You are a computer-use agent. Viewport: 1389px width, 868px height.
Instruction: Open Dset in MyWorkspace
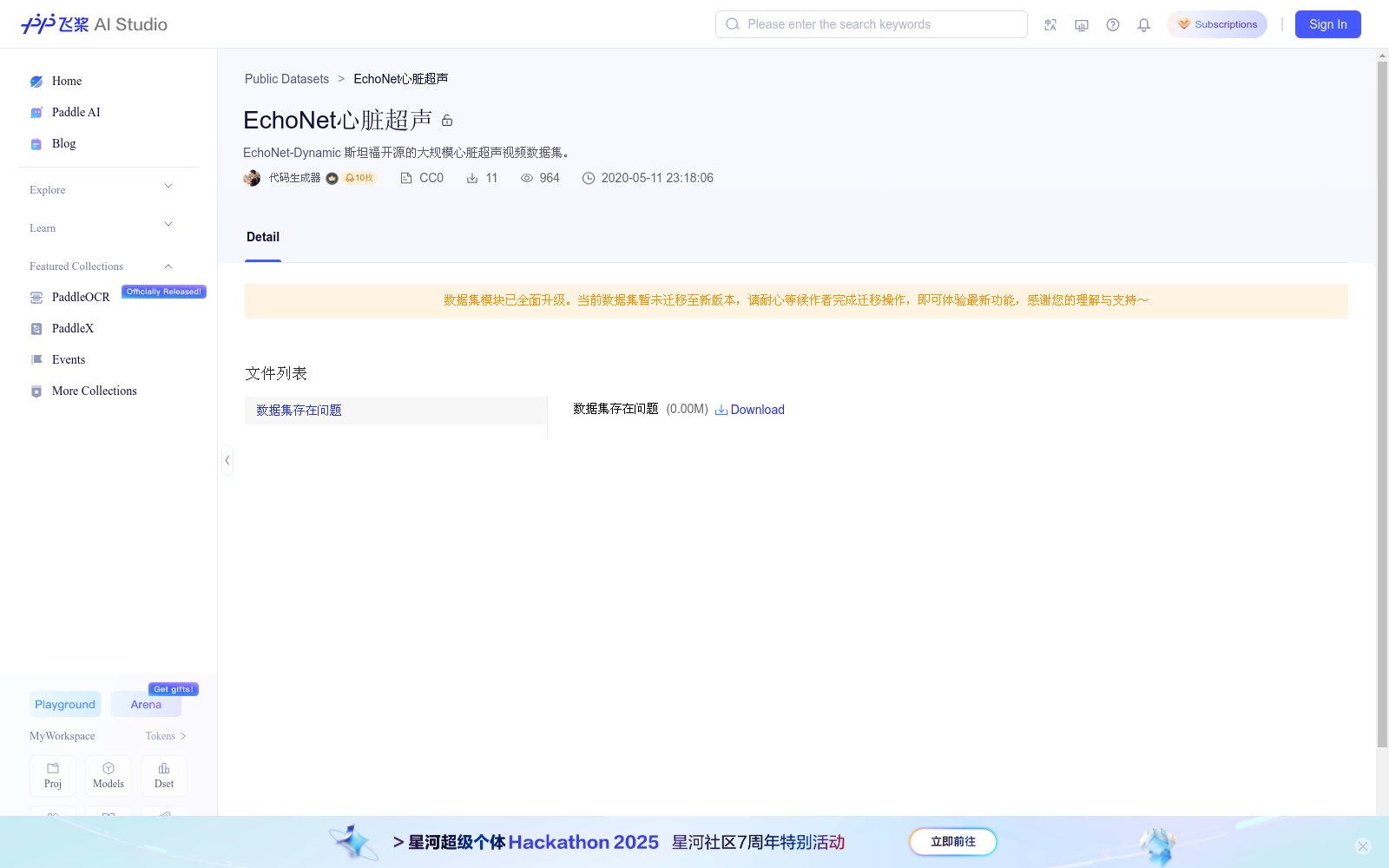click(x=164, y=775)
